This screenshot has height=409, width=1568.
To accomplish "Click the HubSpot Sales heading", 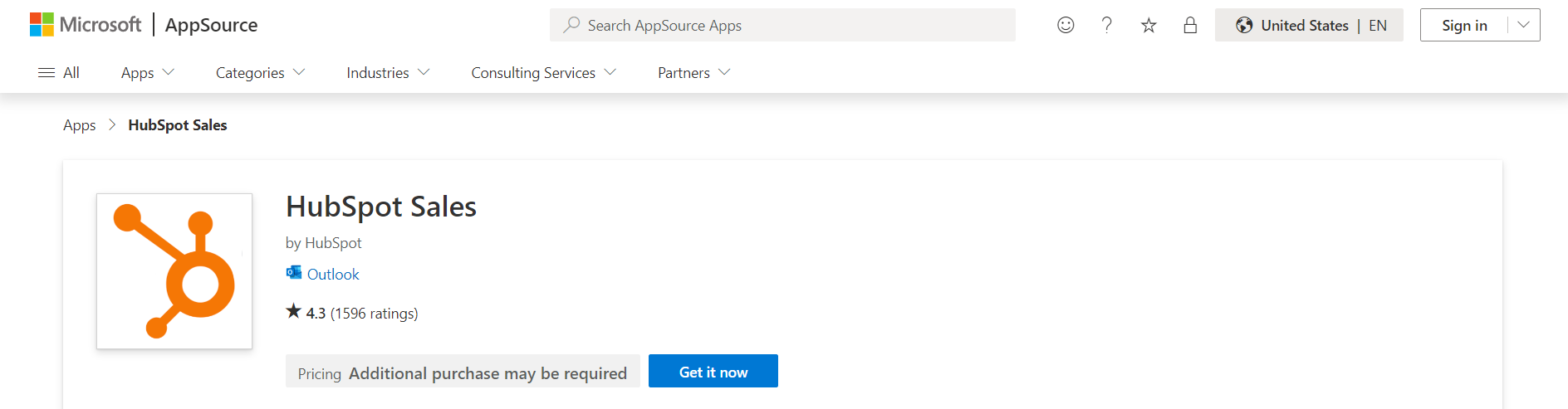I will click(x=381, y=207).
